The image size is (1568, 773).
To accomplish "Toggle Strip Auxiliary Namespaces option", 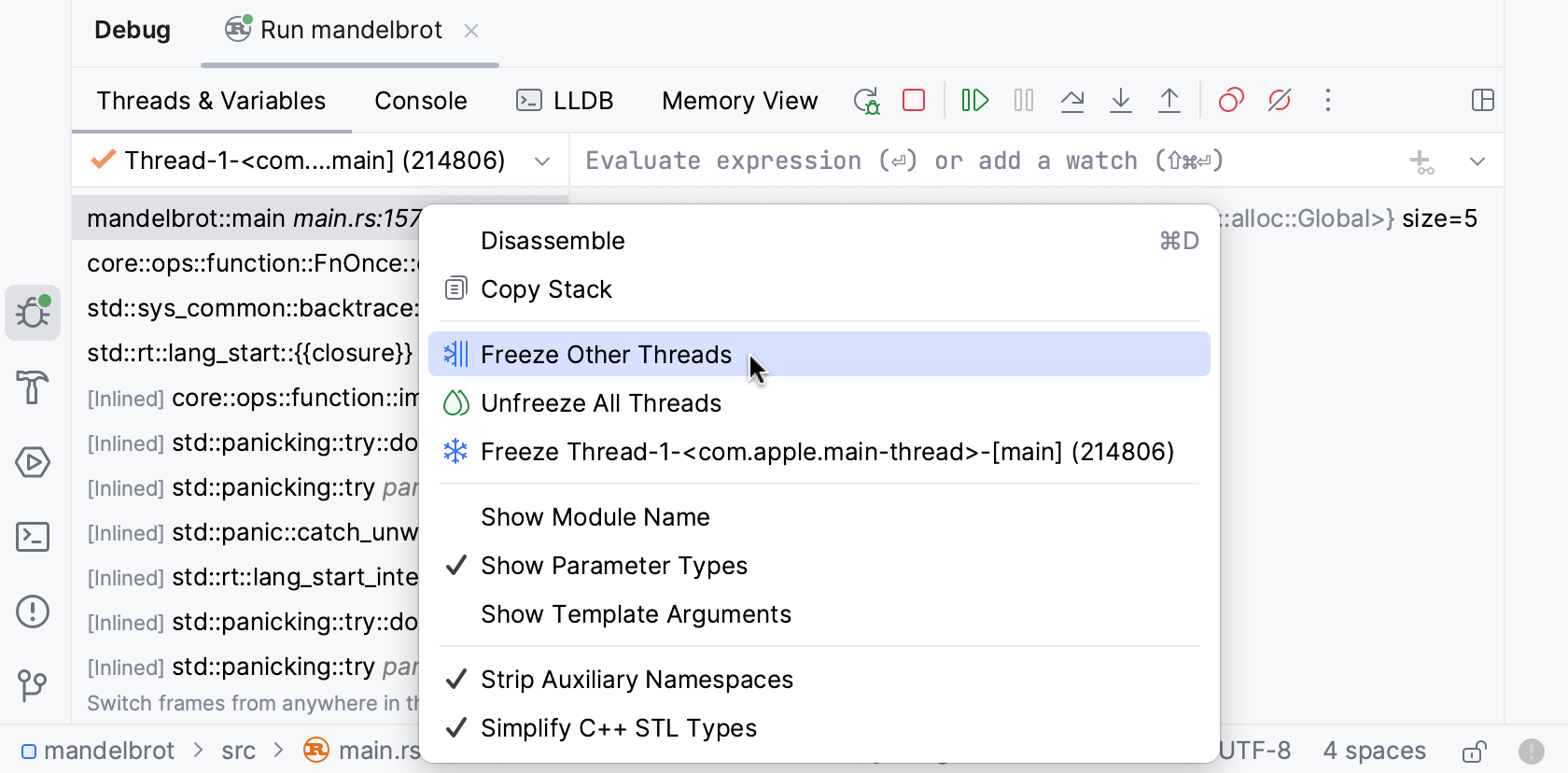I will (x=637, y=680).
